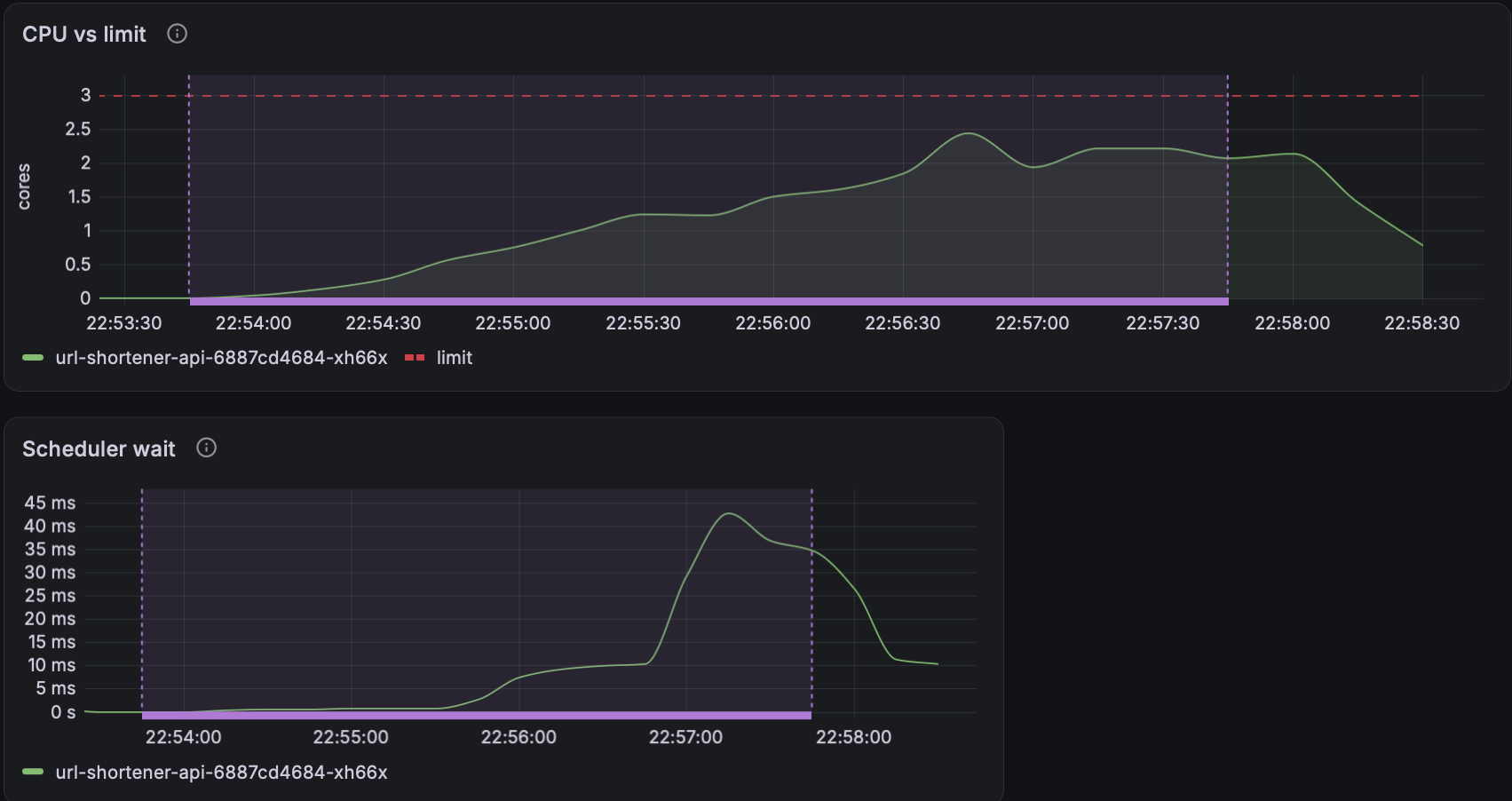This screenshot has height=801, width=1512.
Task: Click red dashed swatch for limit legend
Action: pos(415,358)
